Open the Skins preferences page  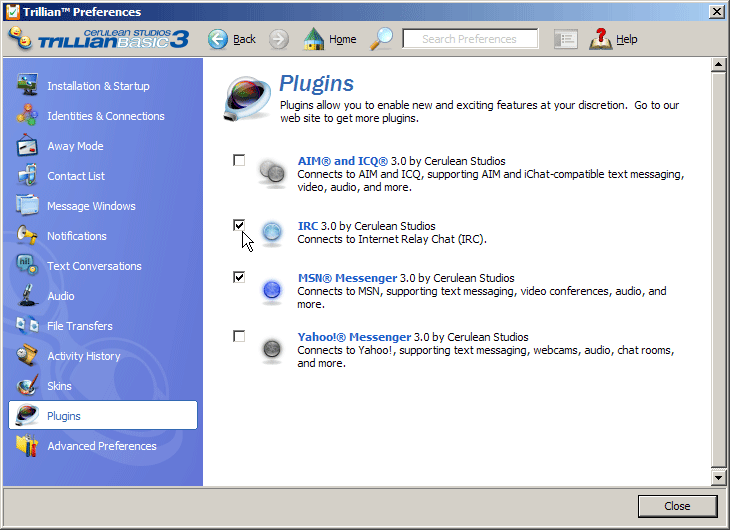(59, 386)
